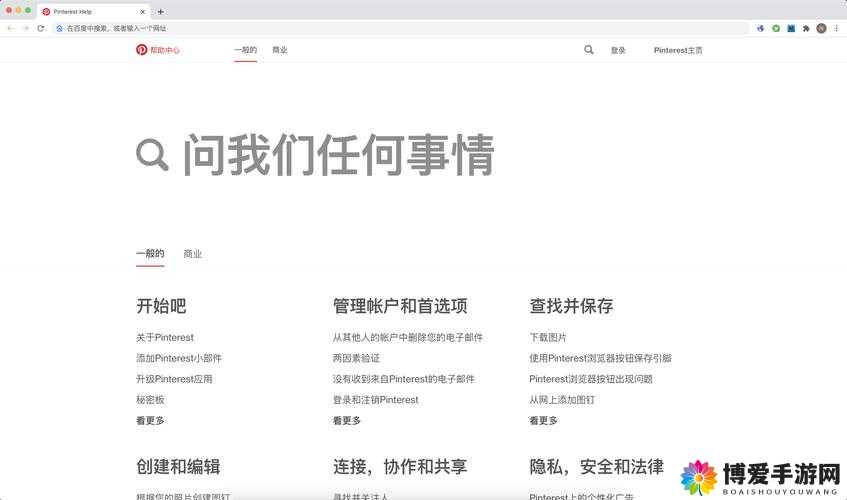This screenshot has width=847, height=500.
Task: Open the browser three-dot menu
Action: 836,28
